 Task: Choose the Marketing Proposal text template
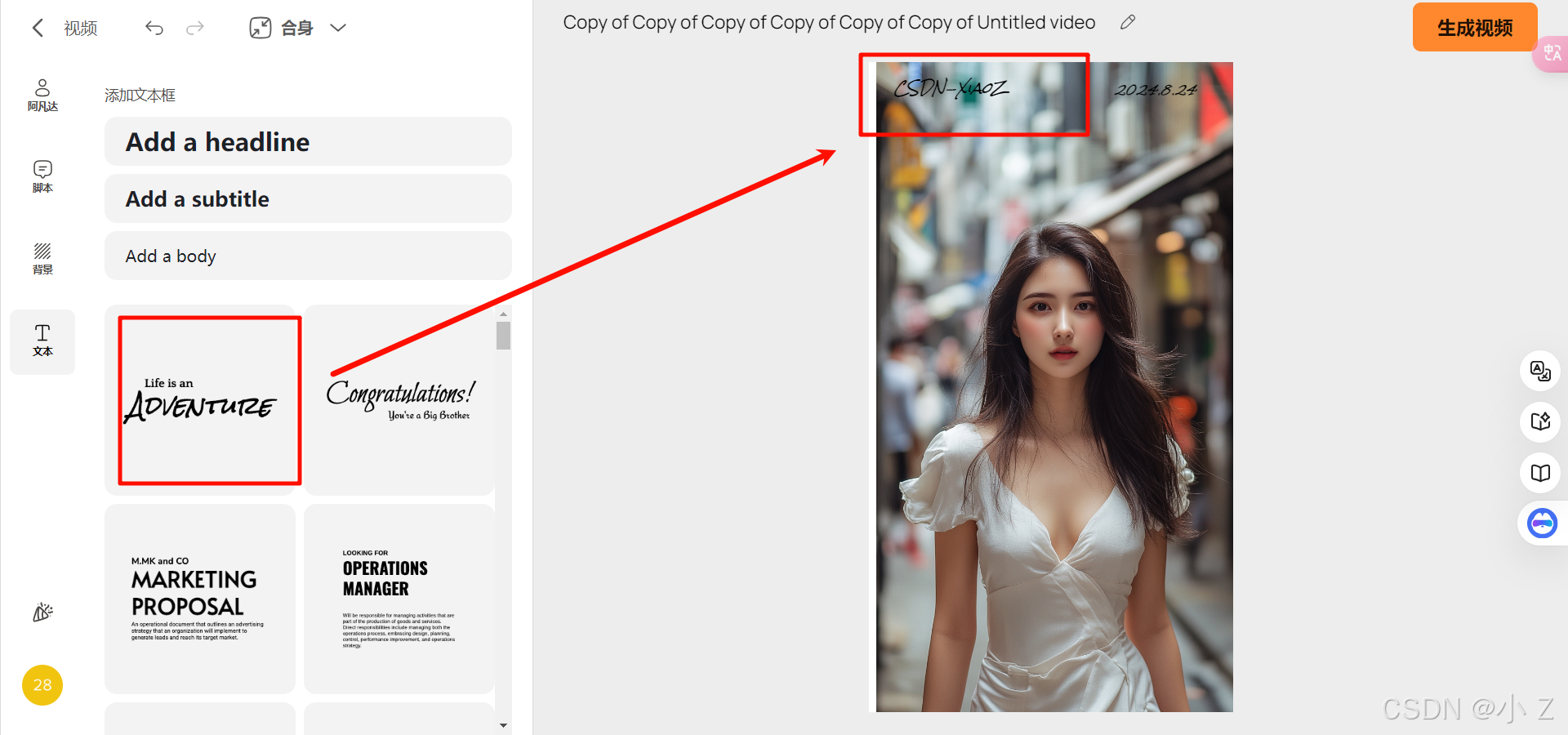click(x=200, y=599)
